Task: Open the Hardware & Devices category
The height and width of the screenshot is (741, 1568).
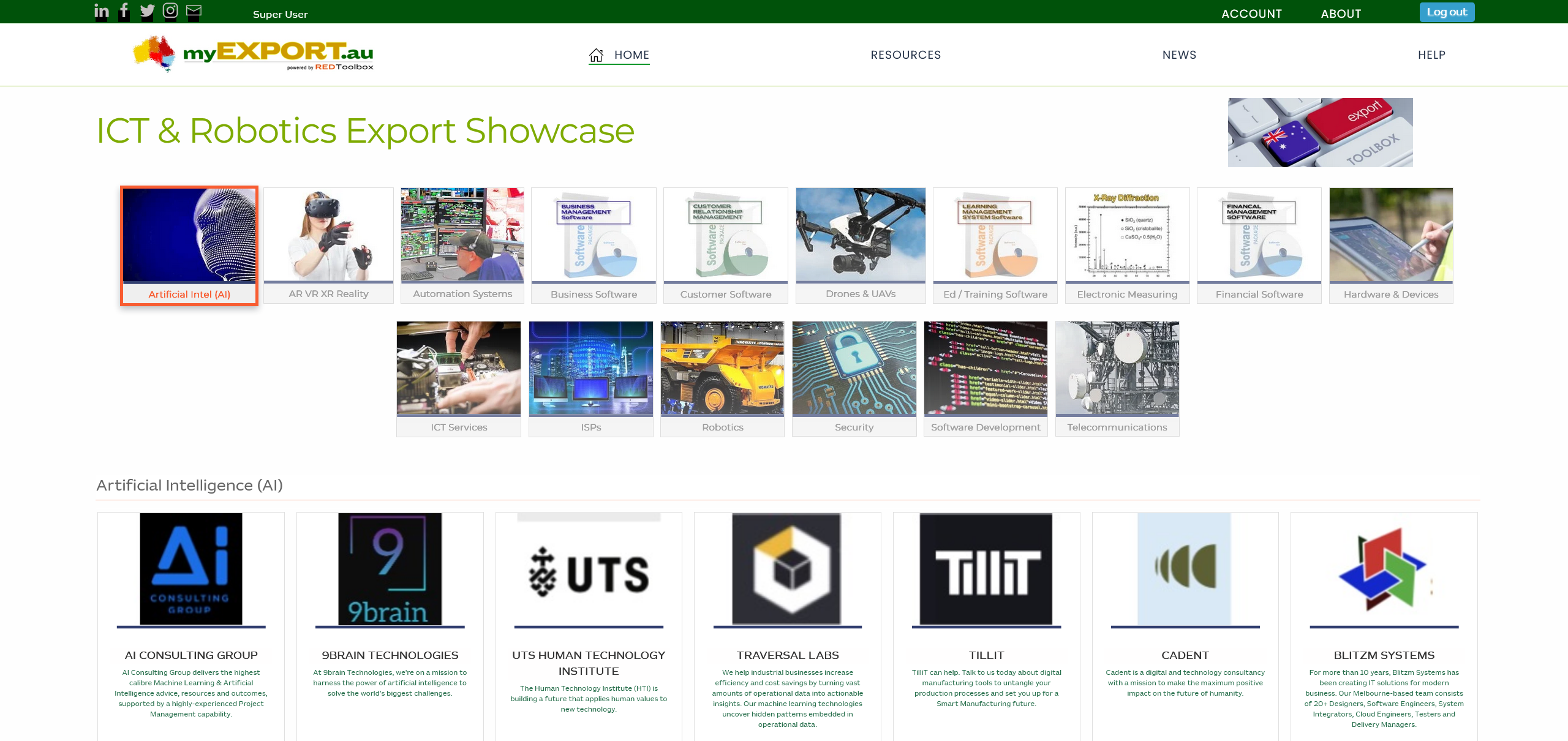Action: click(x=1391, y=246)
